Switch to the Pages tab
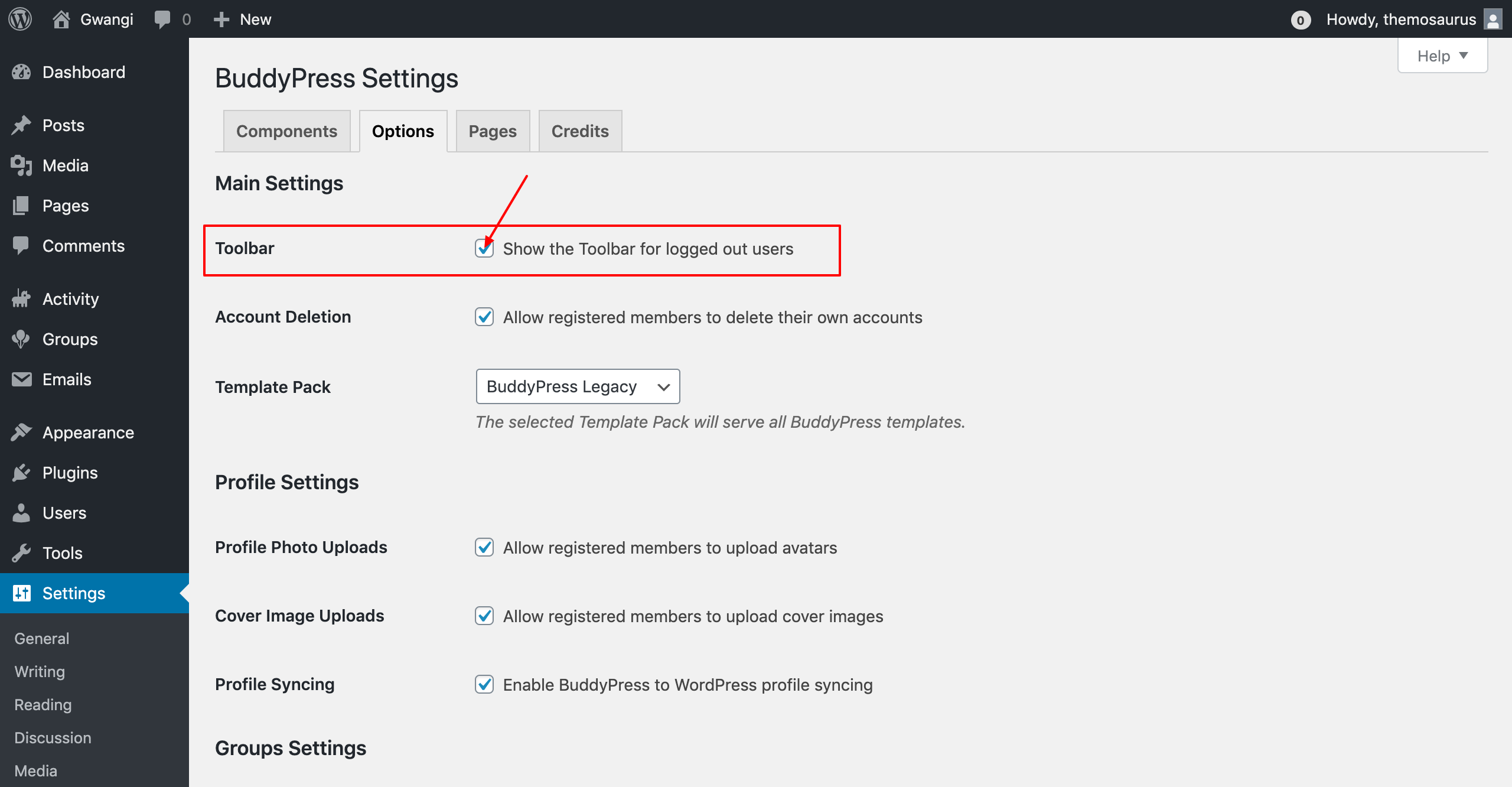The width and height of the screenshot is (1512, 787). tap(493, 131)
